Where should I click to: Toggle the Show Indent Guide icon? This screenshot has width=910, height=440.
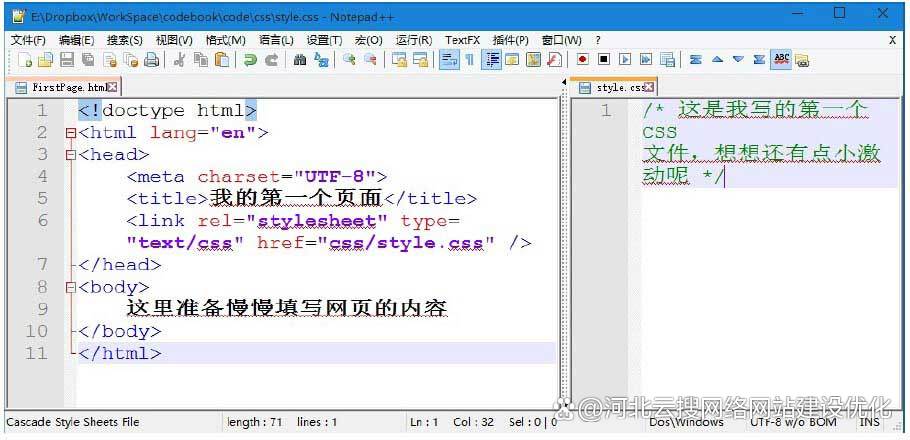[x=492, y=60]
